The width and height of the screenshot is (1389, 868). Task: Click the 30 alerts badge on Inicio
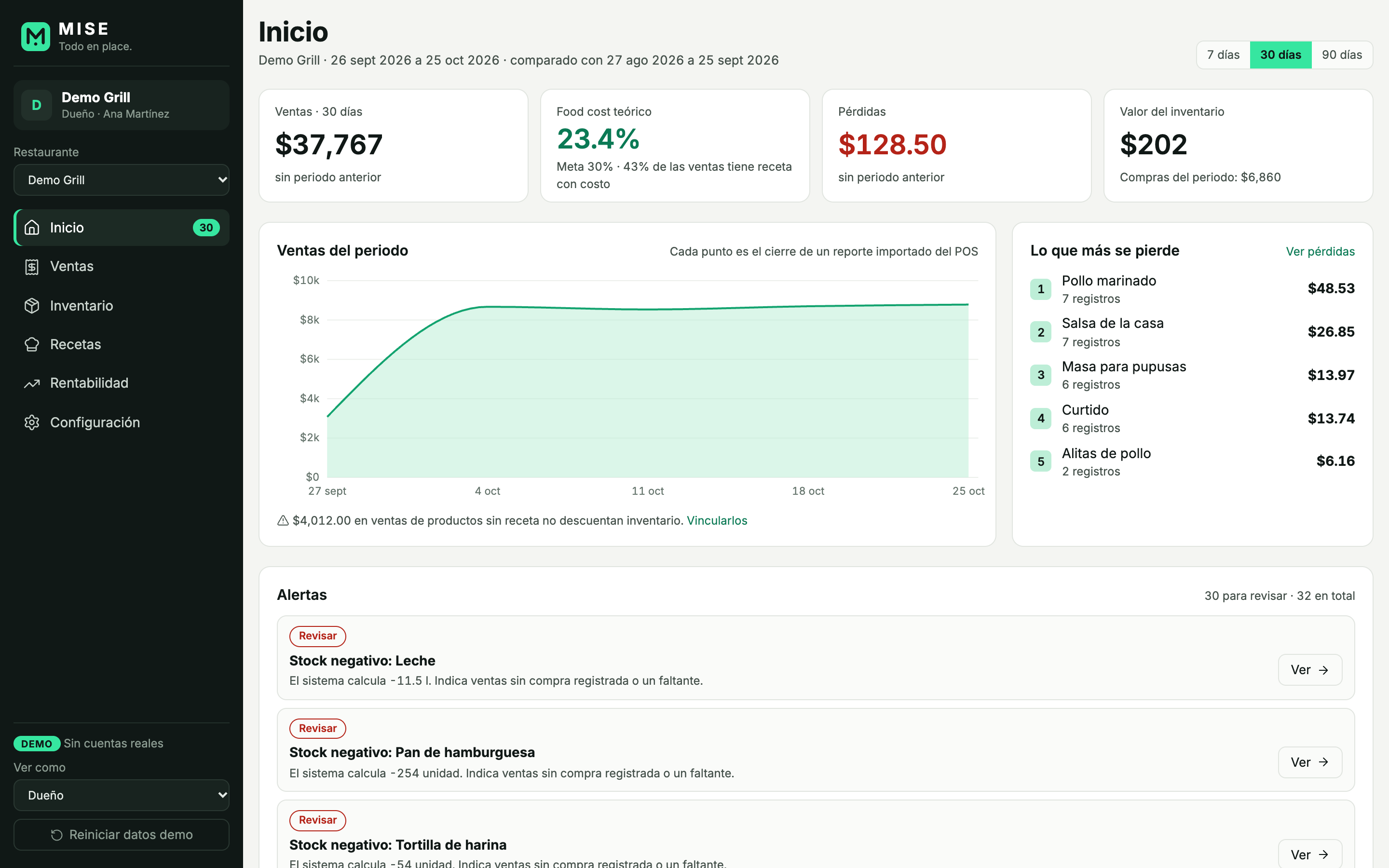pyautogui.click(x=206, y=227)
